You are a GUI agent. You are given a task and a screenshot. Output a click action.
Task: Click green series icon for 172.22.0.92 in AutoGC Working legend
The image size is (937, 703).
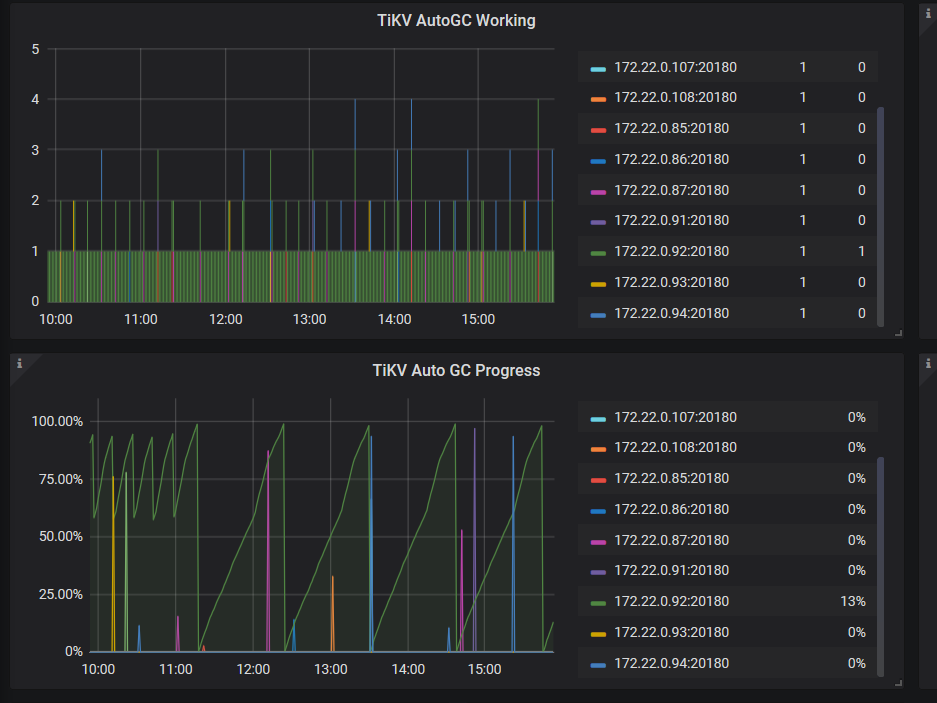[x=598, y=252]
